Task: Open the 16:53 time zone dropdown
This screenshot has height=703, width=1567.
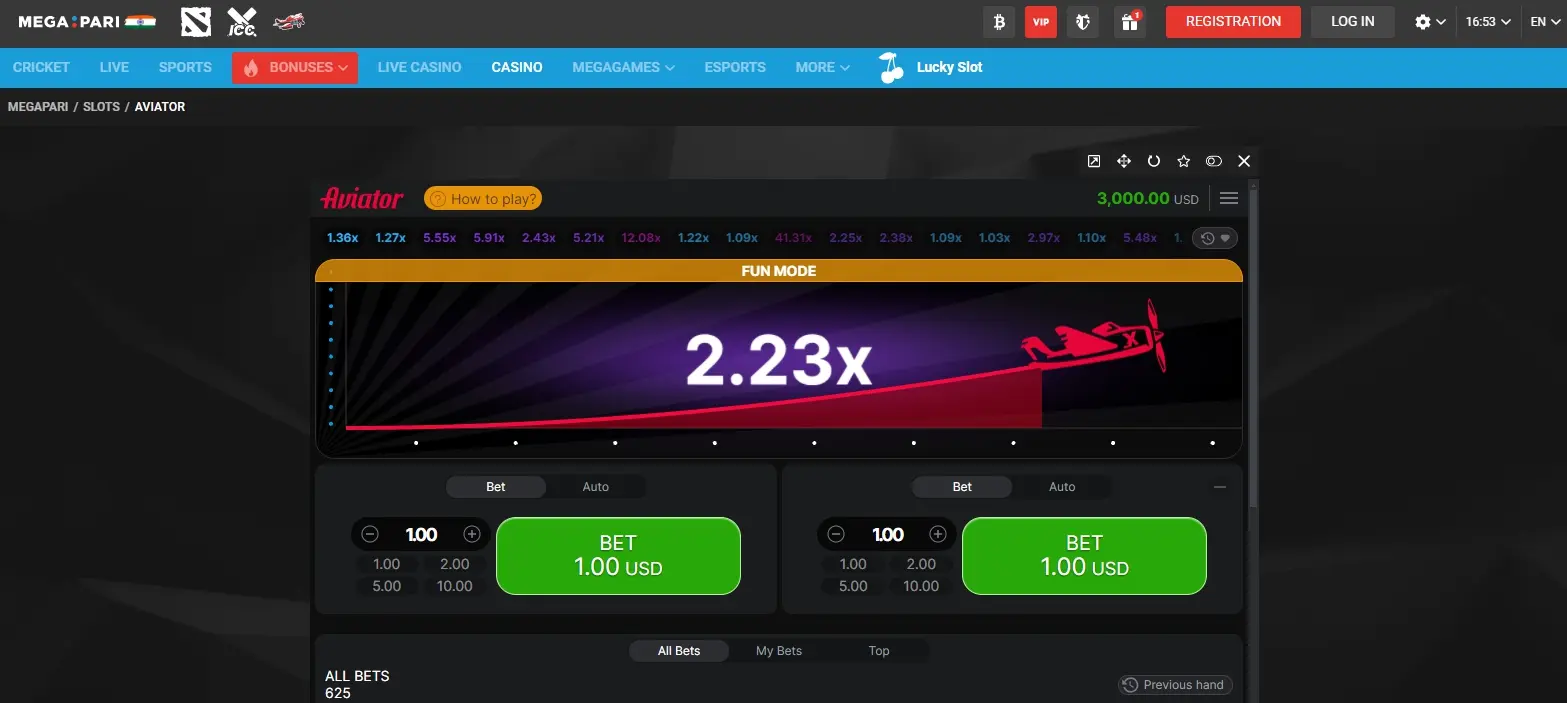Action: click(1488, 21)
